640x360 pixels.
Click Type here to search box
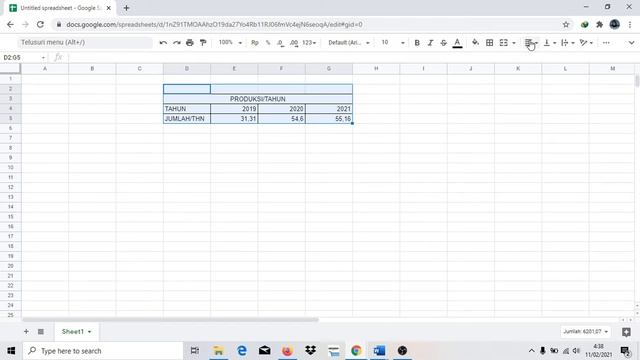click(103, 351)
